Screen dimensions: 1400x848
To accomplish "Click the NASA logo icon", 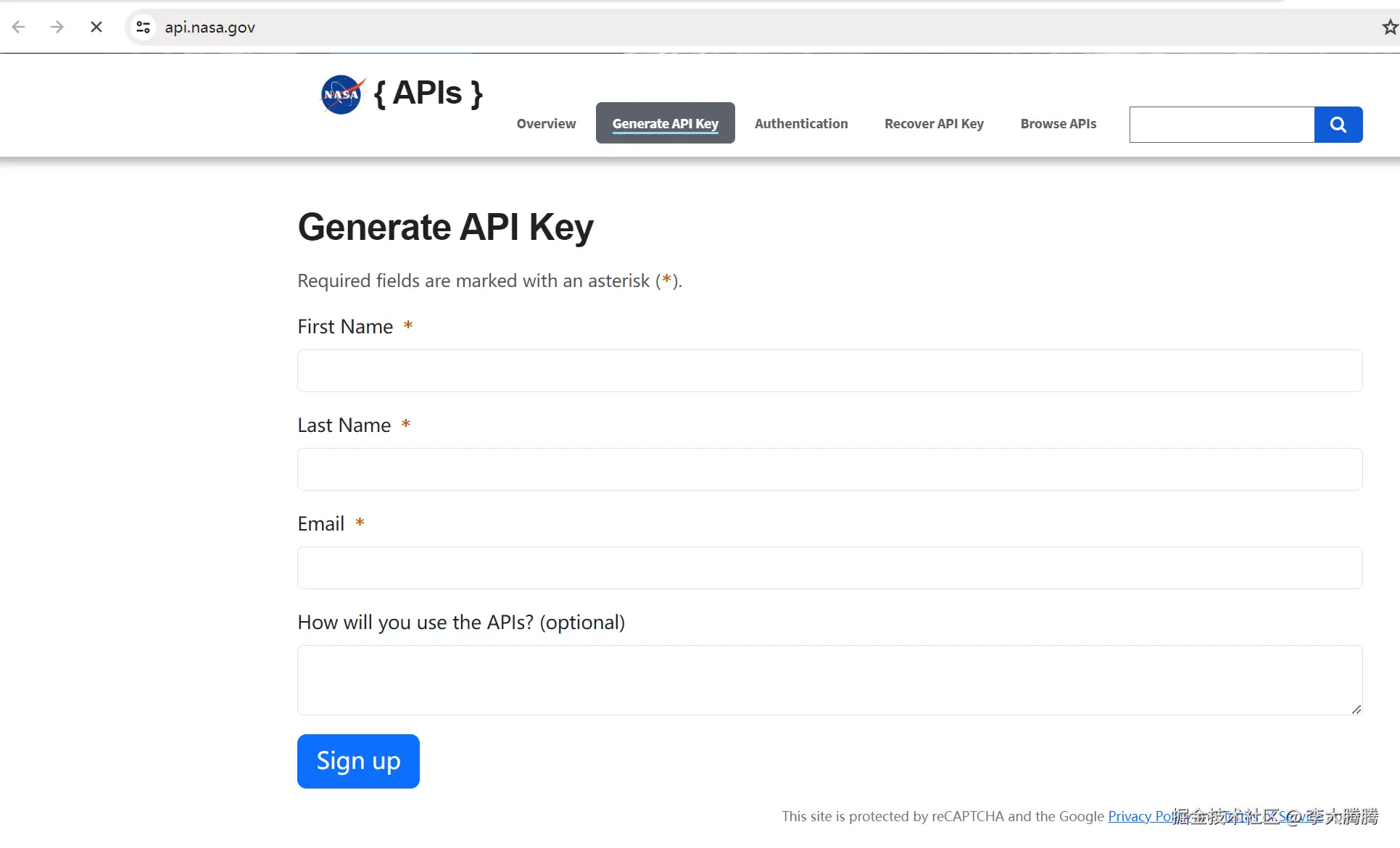I will click(x=341, y=94).
